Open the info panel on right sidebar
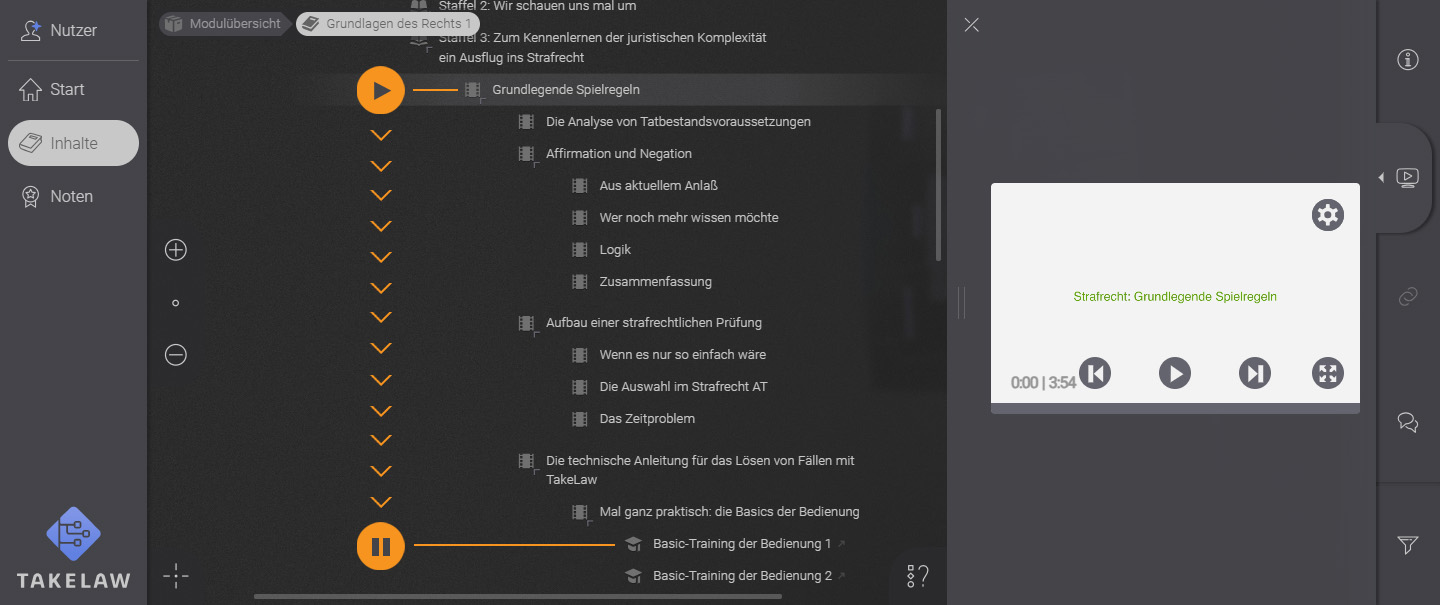The height and width of the screenshot is (605, 1440). (x=1407, y=60)
